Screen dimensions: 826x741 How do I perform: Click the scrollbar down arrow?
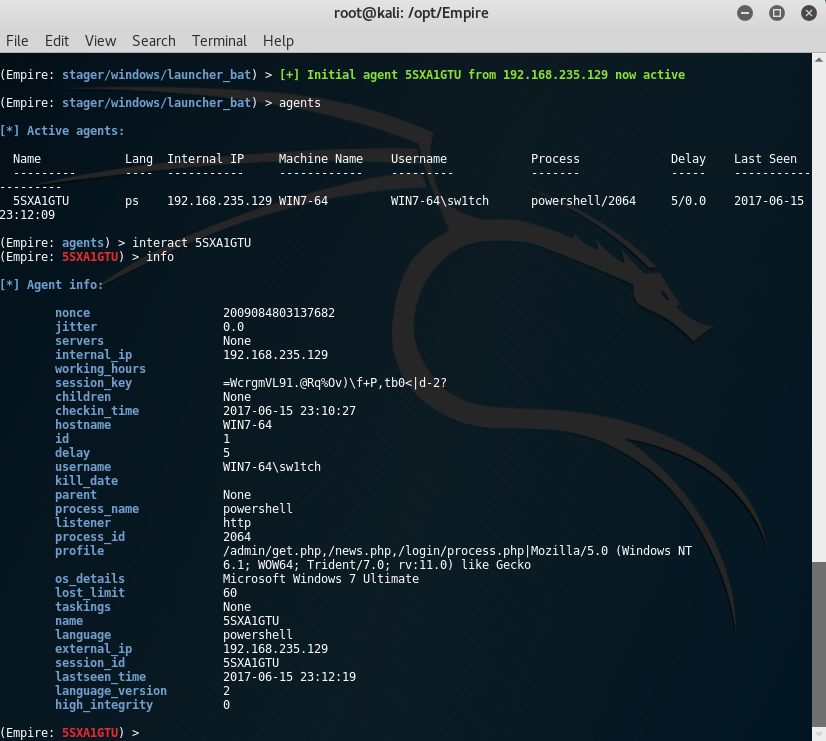coord(819,734)
